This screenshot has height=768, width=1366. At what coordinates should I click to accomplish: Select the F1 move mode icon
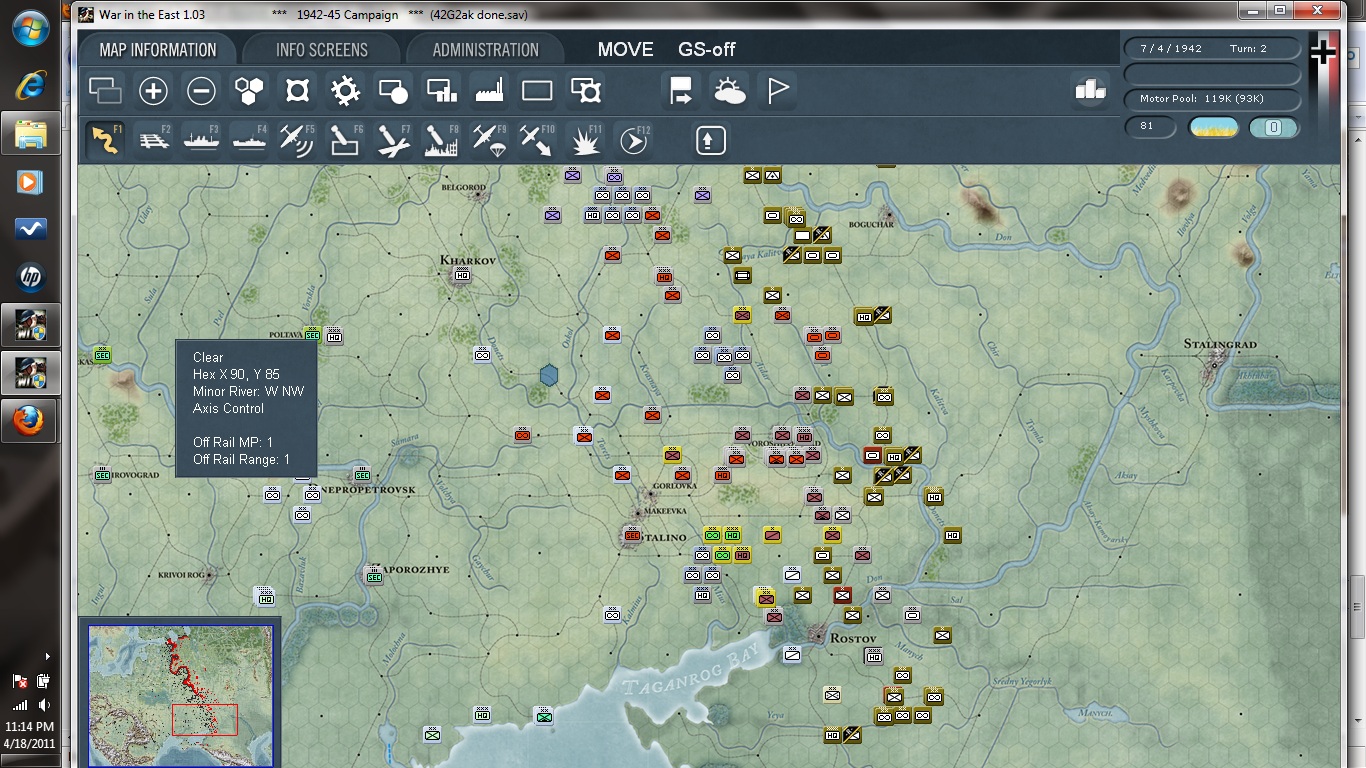pyautogui.click(x=105, y=140)
